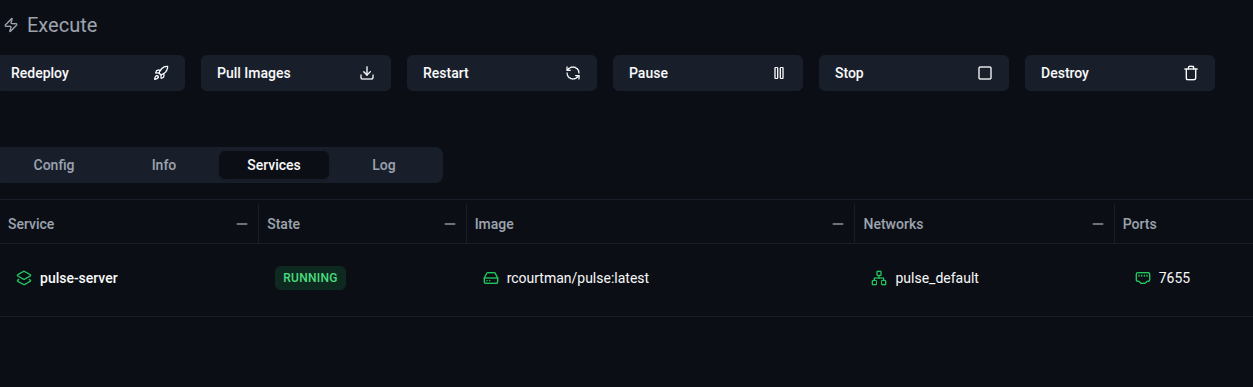This screenshot has width=1253, height=387.
Task: Open the pulse-server service link
Action: pyautogui.click(x=79, y=278)
